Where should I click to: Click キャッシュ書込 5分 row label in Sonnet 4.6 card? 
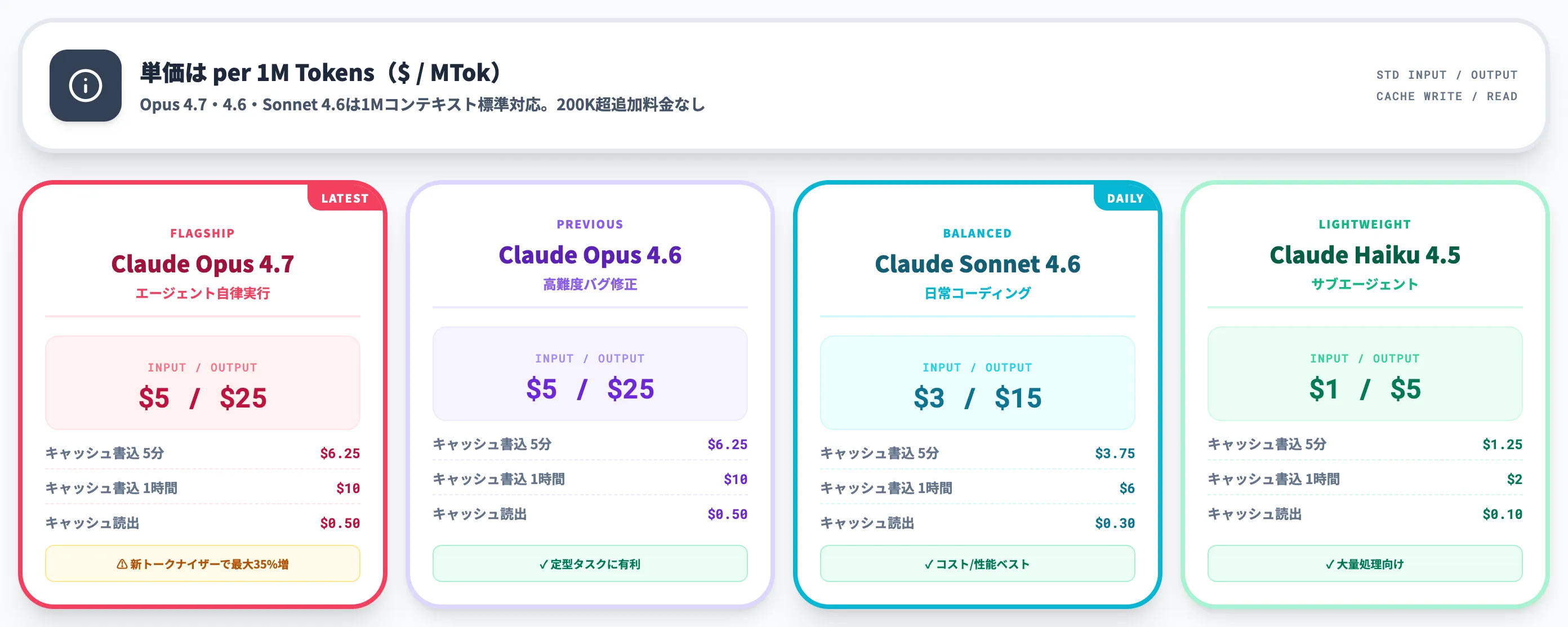[879, 453]
